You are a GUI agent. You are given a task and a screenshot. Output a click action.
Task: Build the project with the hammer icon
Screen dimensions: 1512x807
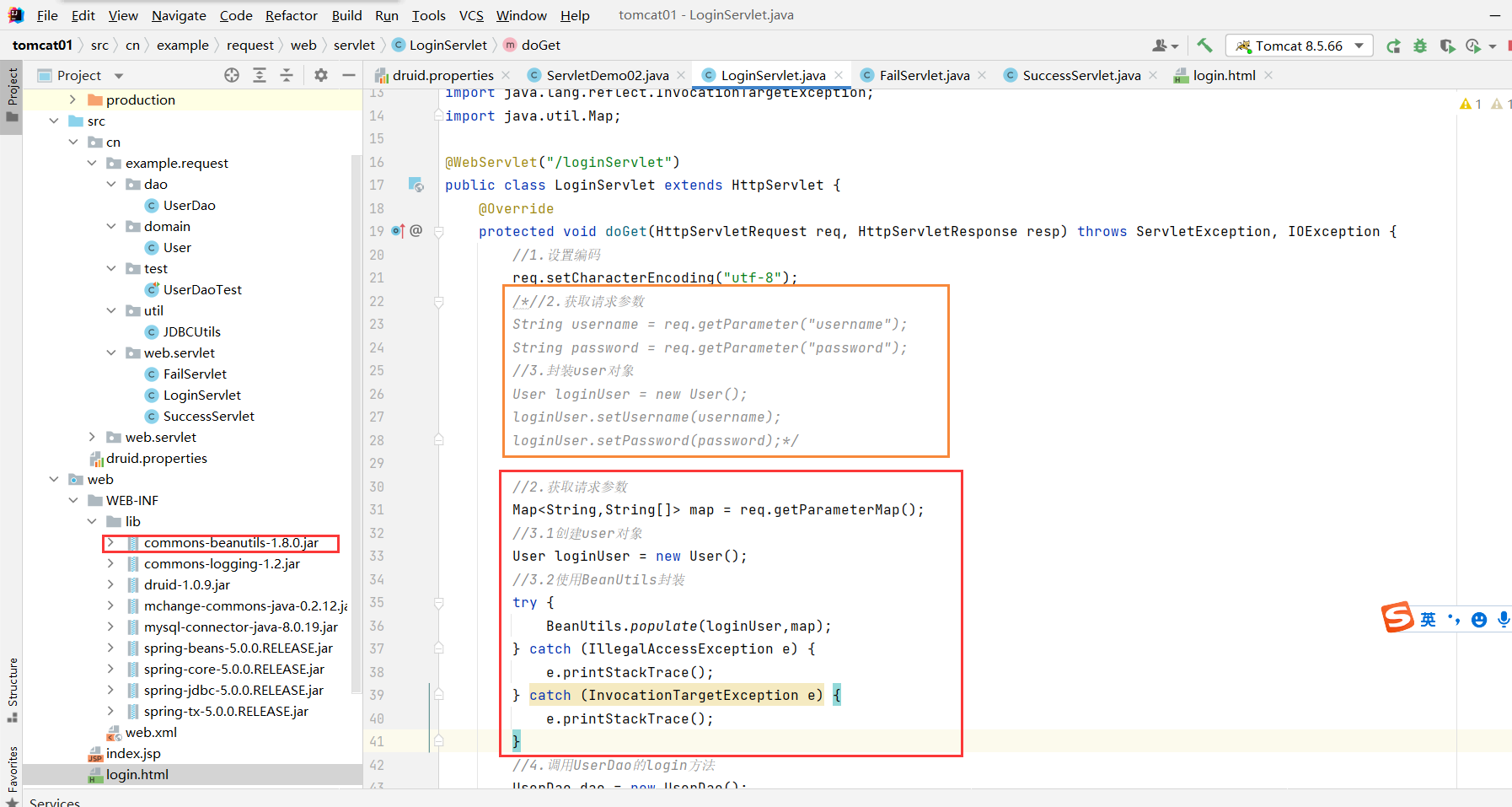[x=1204, y=46]
